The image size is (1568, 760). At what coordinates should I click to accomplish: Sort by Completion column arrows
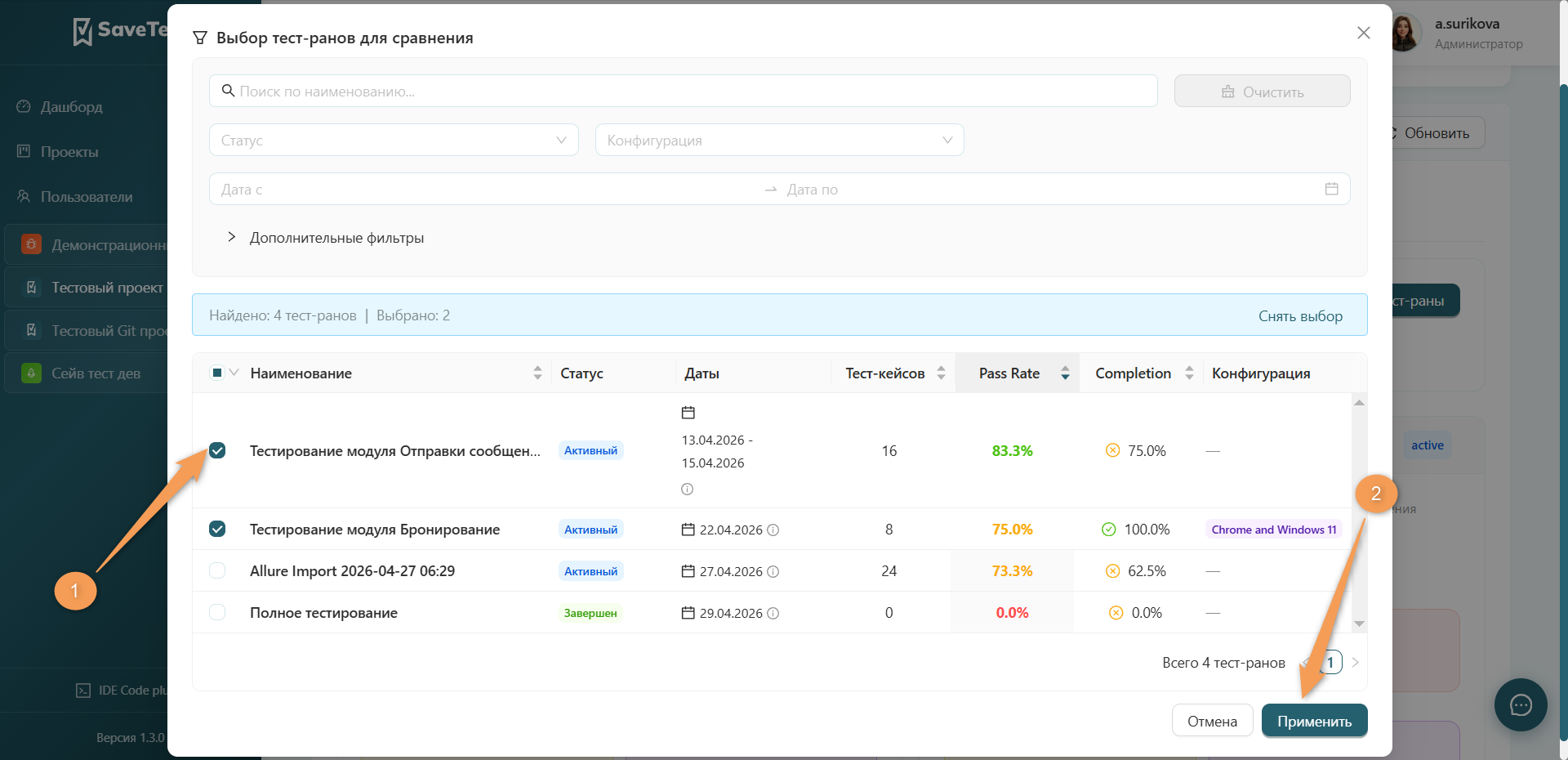click(1189, 373)
